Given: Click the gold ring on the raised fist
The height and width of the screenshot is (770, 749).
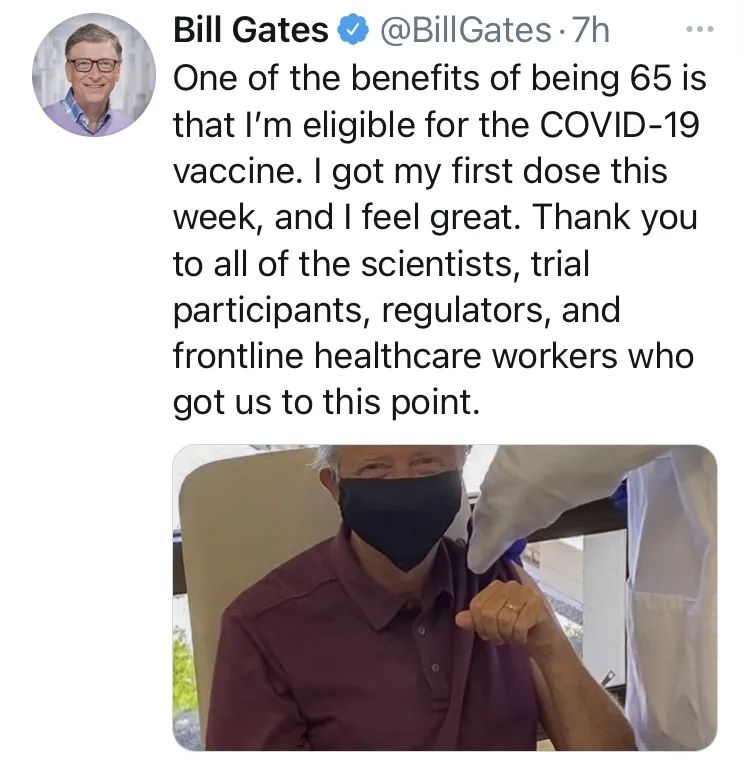Looking at the screenshot, I should pyautogui.click(x=511, y=608).
